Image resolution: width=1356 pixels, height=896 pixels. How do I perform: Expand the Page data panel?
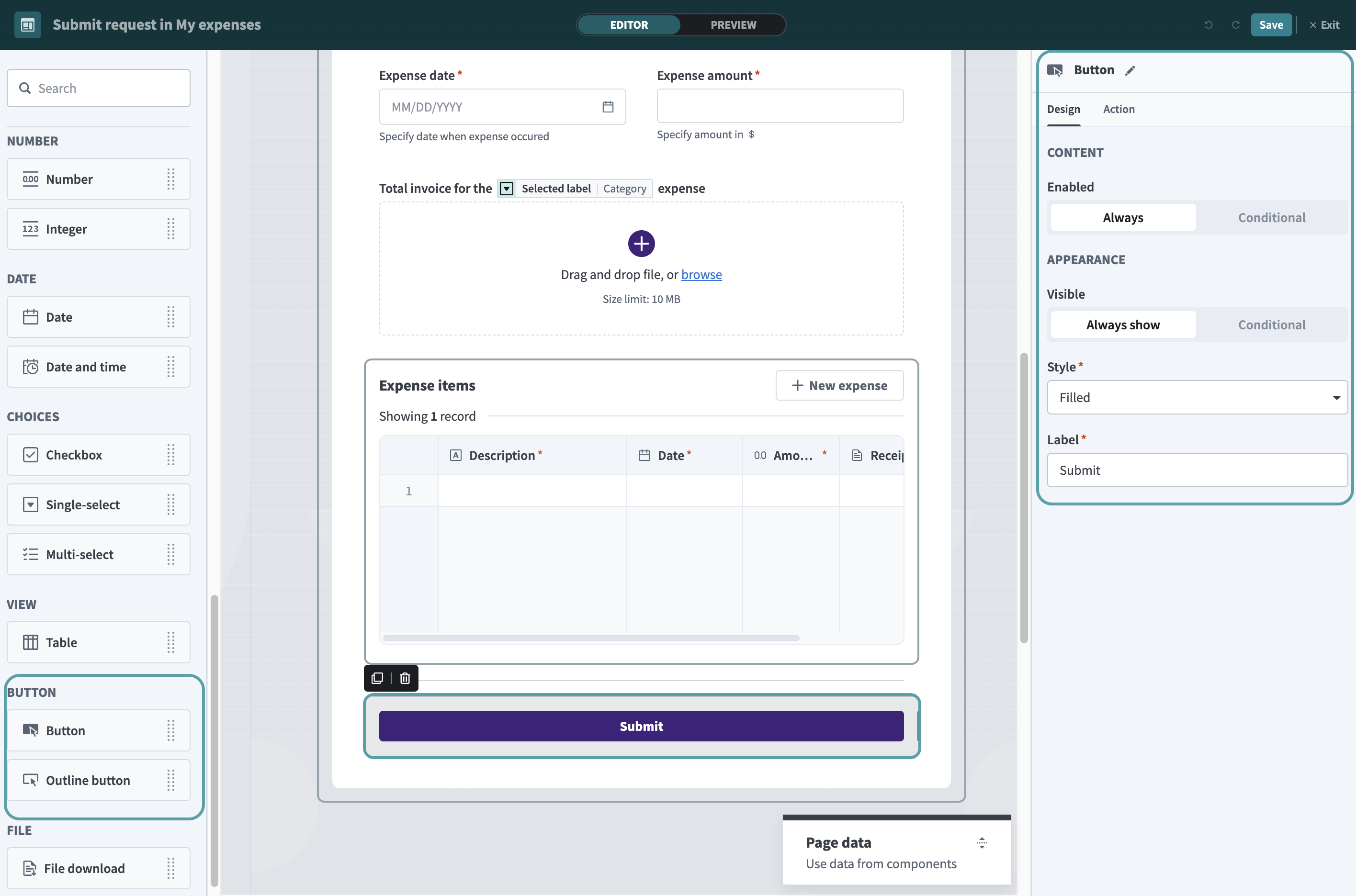tap(982, 842)
